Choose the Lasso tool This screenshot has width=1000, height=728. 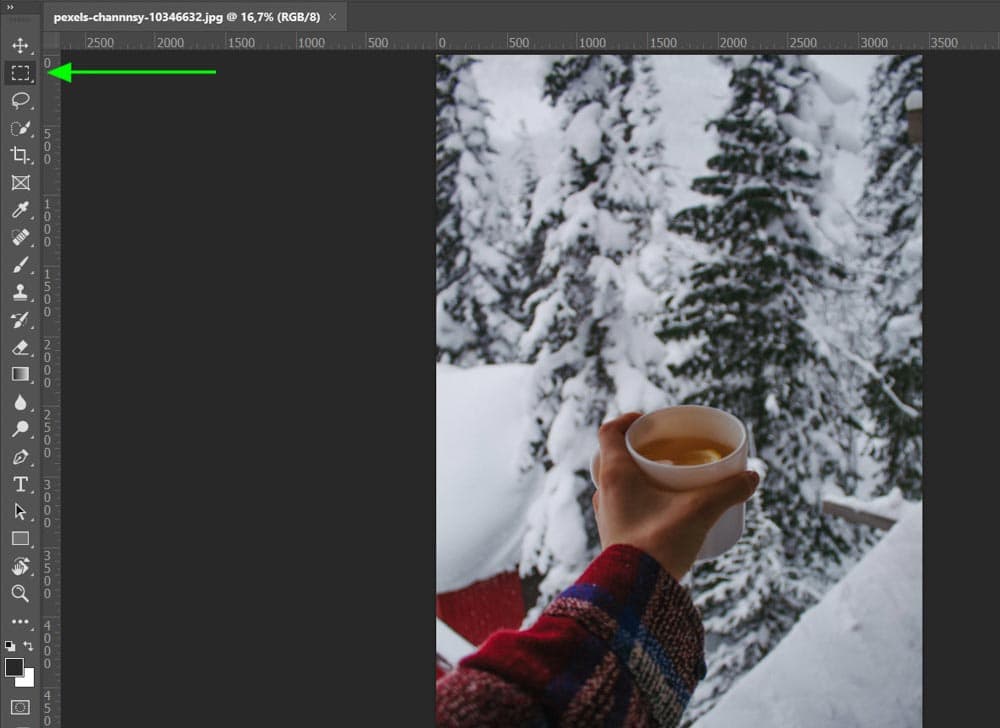coord(20,100)
